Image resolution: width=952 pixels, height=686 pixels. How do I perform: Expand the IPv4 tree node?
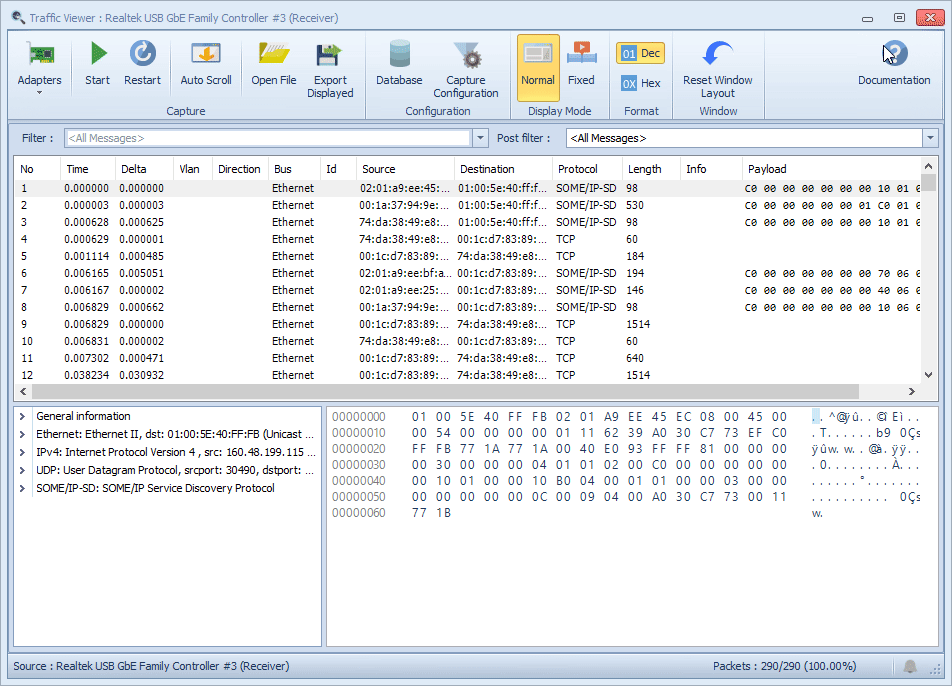(22, 453)
